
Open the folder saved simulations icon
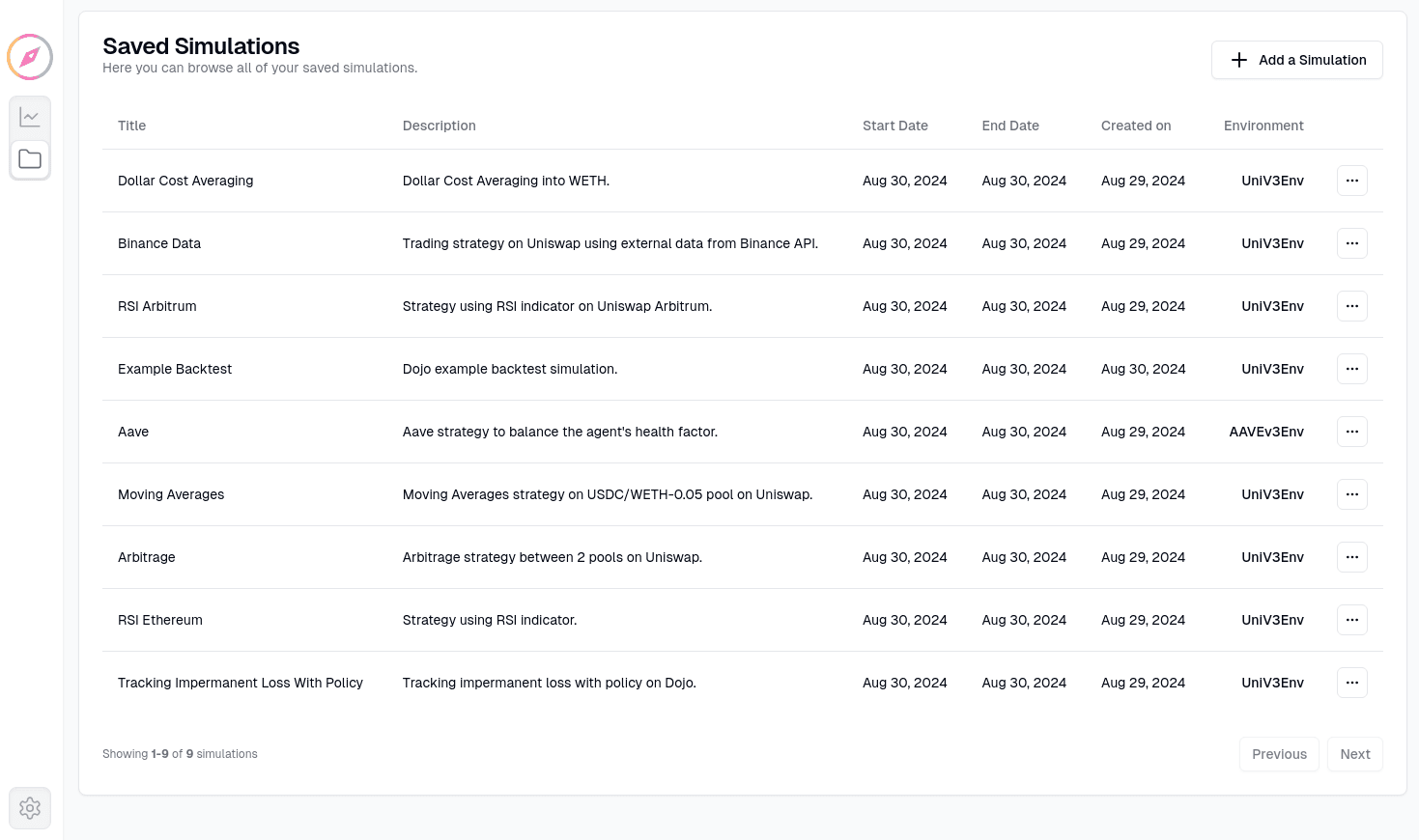click(30, 159)
